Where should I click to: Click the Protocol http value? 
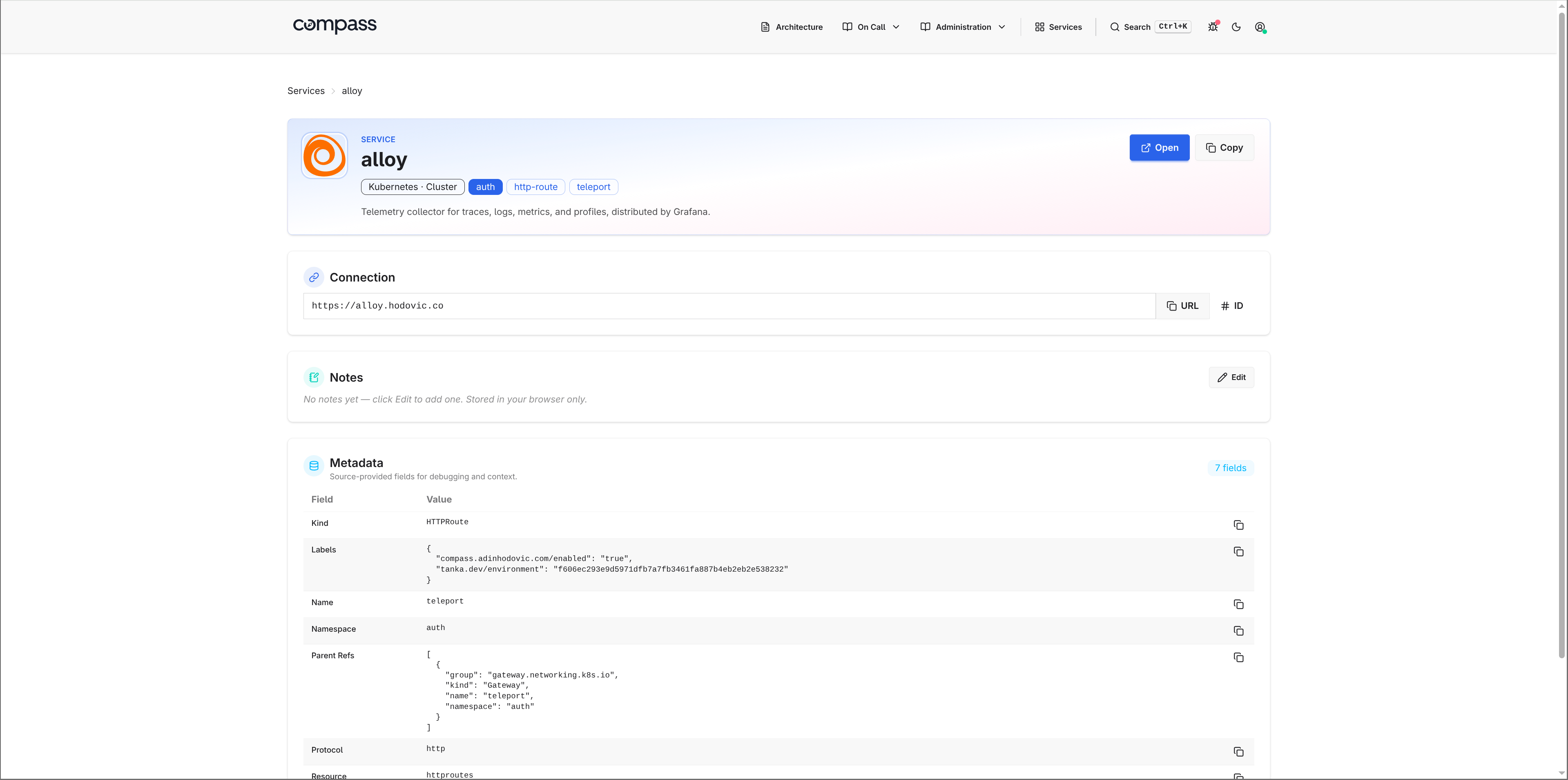click(x=436, y=749)
